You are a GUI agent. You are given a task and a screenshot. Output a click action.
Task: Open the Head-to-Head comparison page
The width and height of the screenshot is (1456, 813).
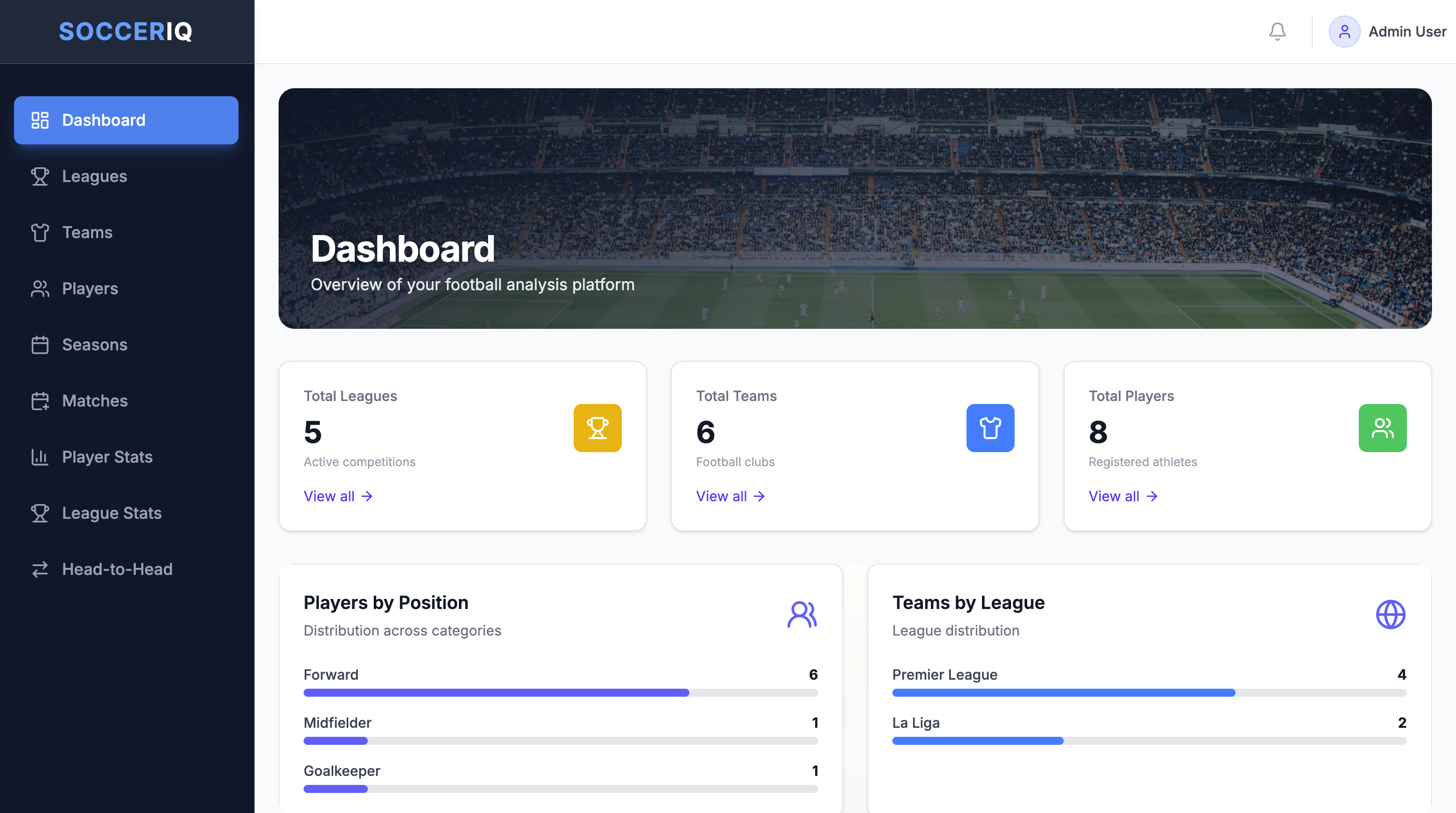coord(117,569)
